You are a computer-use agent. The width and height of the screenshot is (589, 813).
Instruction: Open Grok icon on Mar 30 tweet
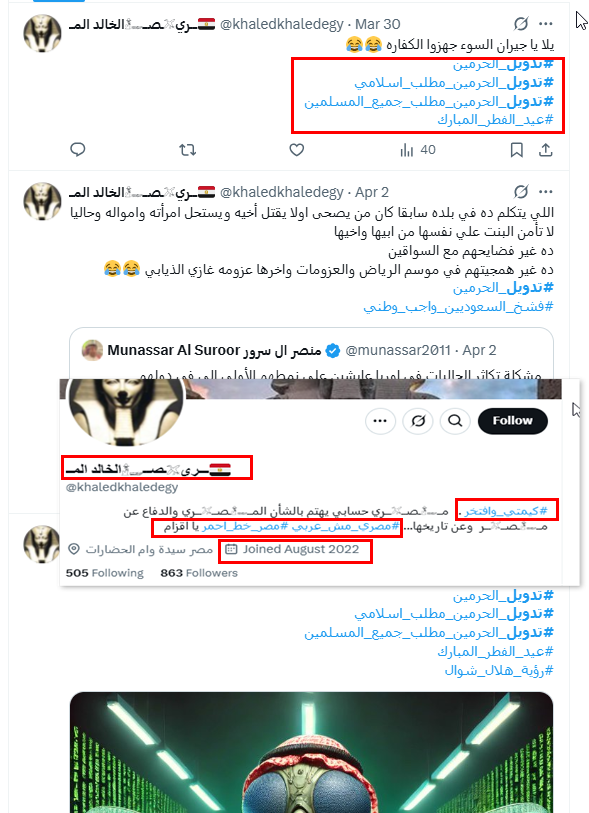point(521,24)
